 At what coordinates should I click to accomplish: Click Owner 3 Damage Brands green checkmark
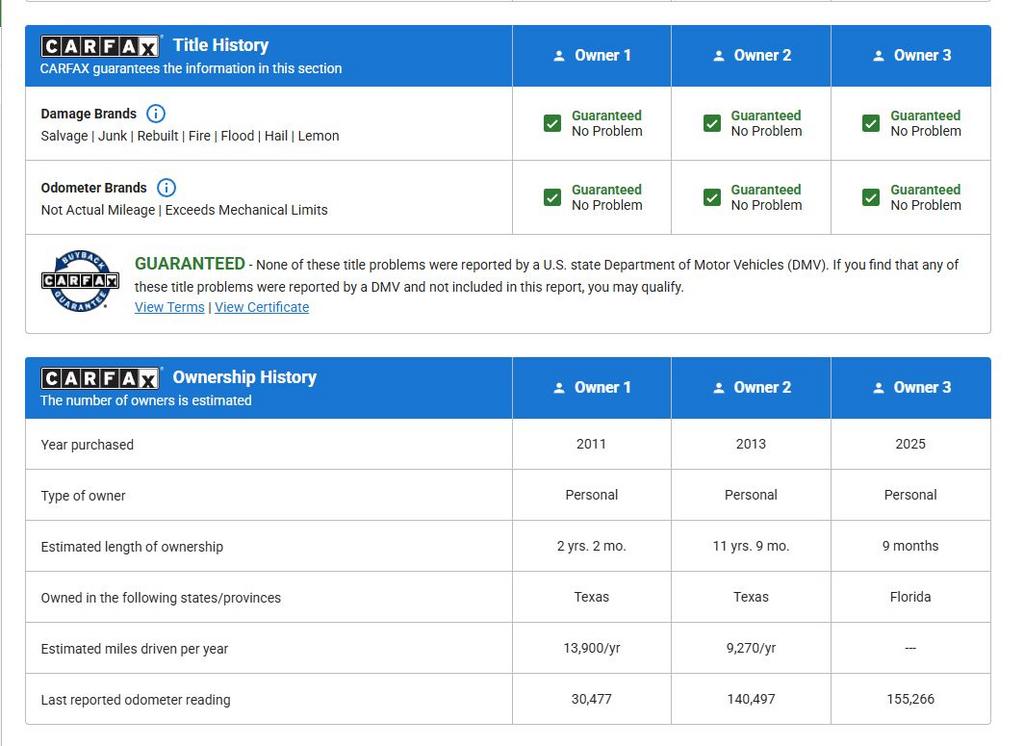871,124
